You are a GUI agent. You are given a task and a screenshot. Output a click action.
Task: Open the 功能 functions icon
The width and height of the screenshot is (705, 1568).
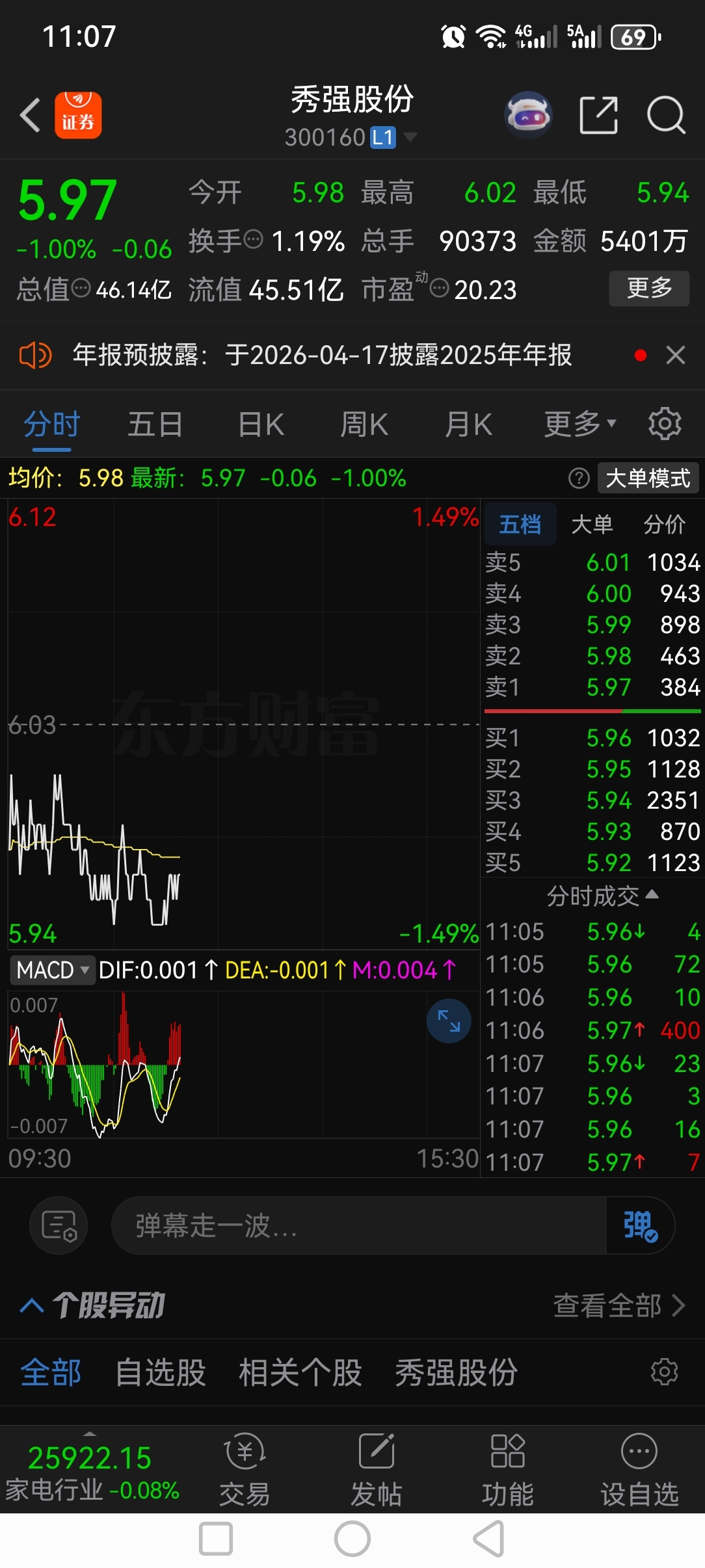coord(508,1470)
